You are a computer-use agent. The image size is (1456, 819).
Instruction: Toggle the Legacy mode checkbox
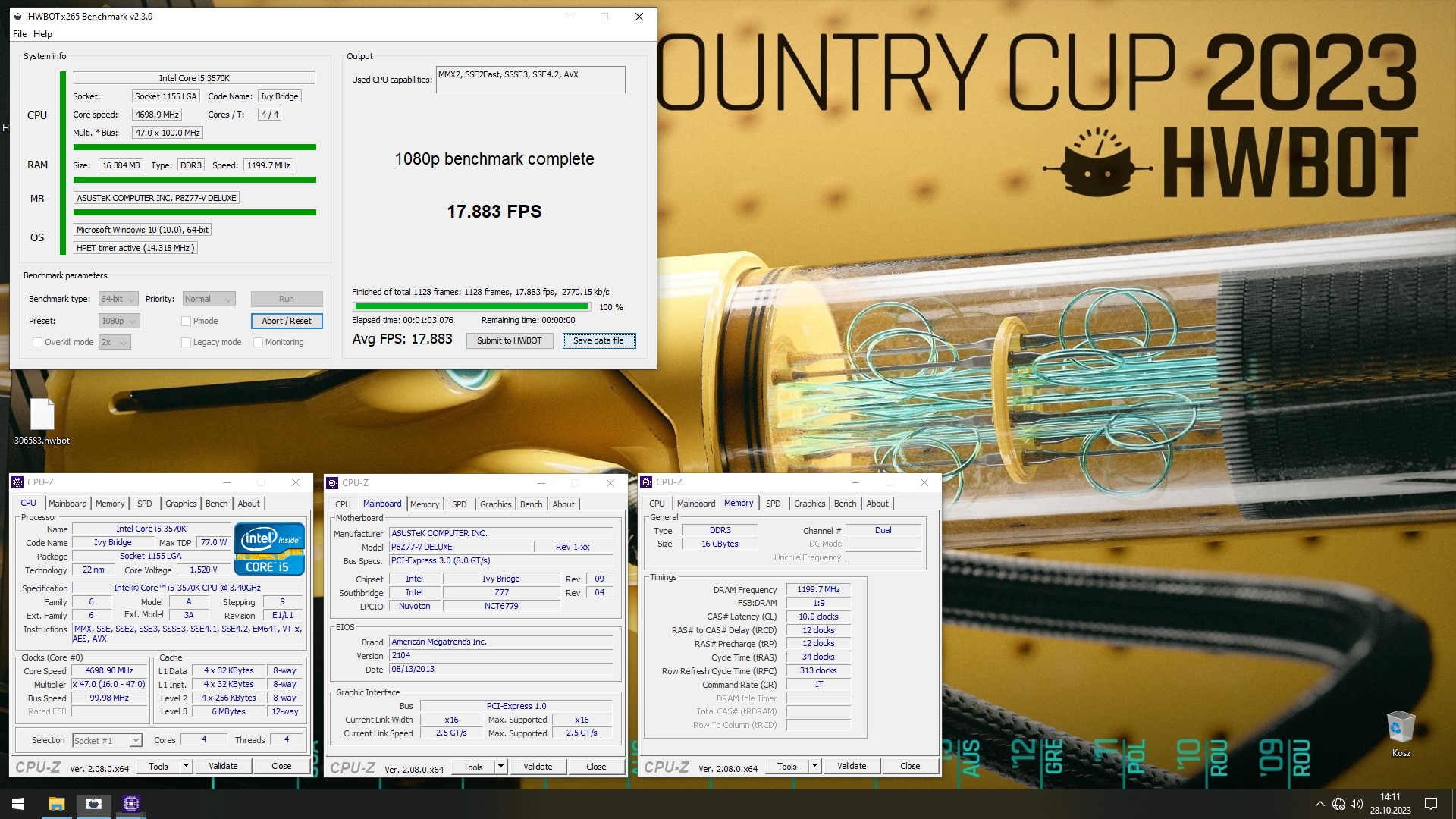coord(186,342)
